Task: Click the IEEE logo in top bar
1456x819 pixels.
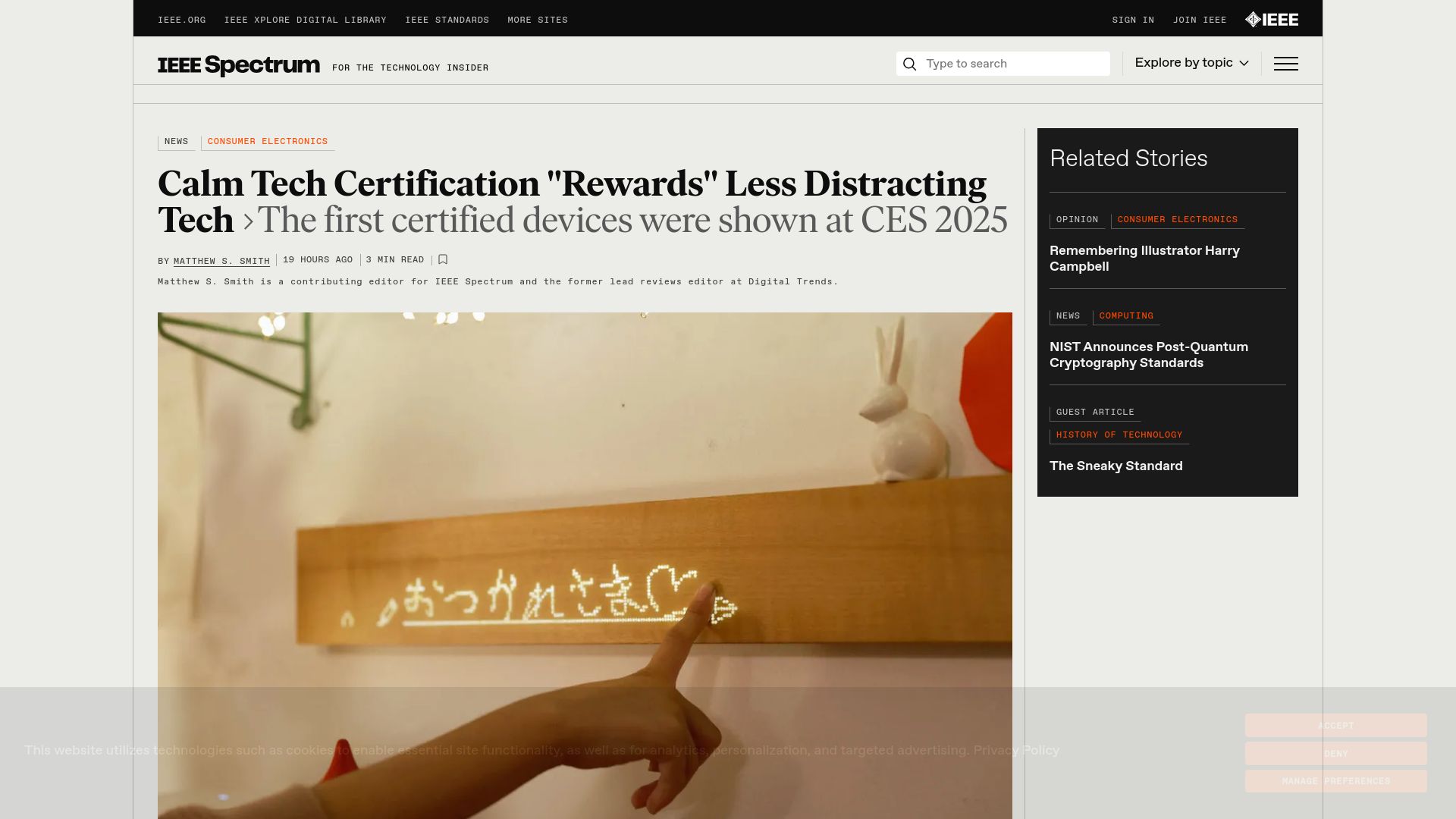Action: point(1272,20)
